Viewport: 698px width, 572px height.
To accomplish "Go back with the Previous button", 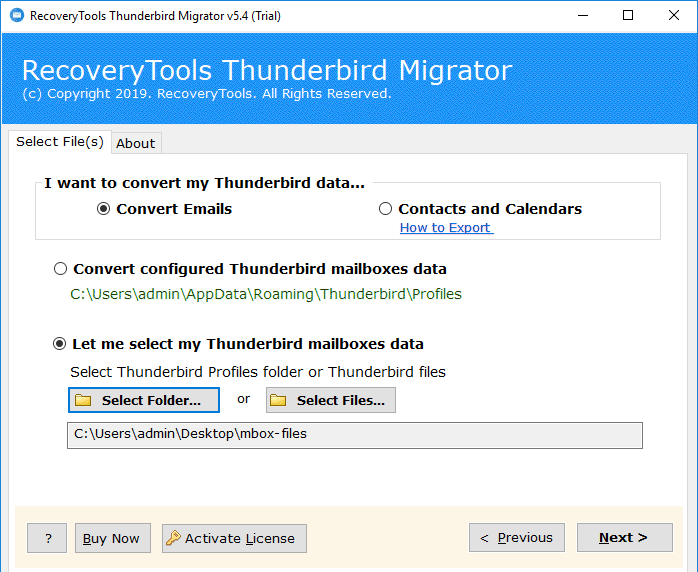I will point(517,538).
